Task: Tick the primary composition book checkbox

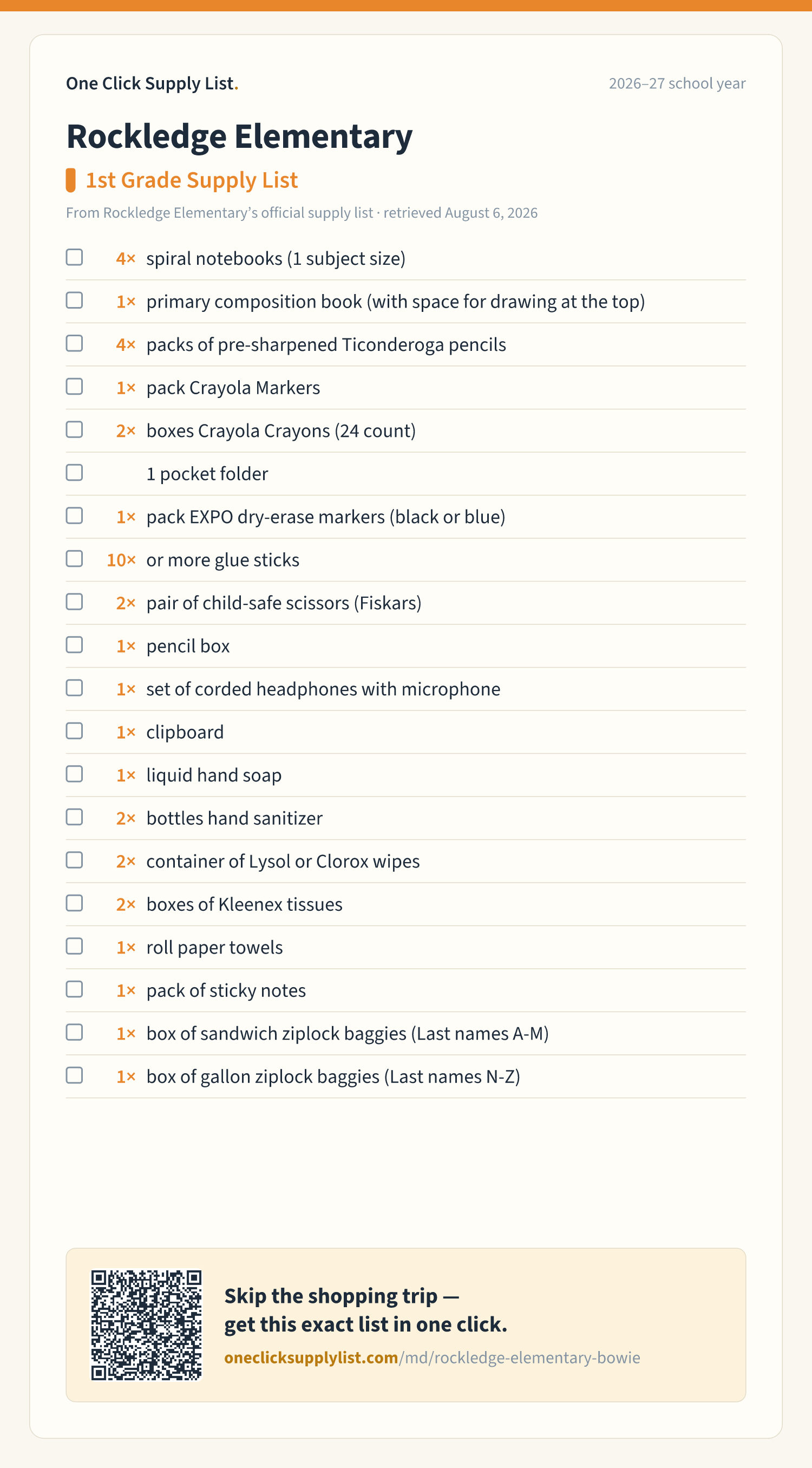Action: (x=74, y=301)
